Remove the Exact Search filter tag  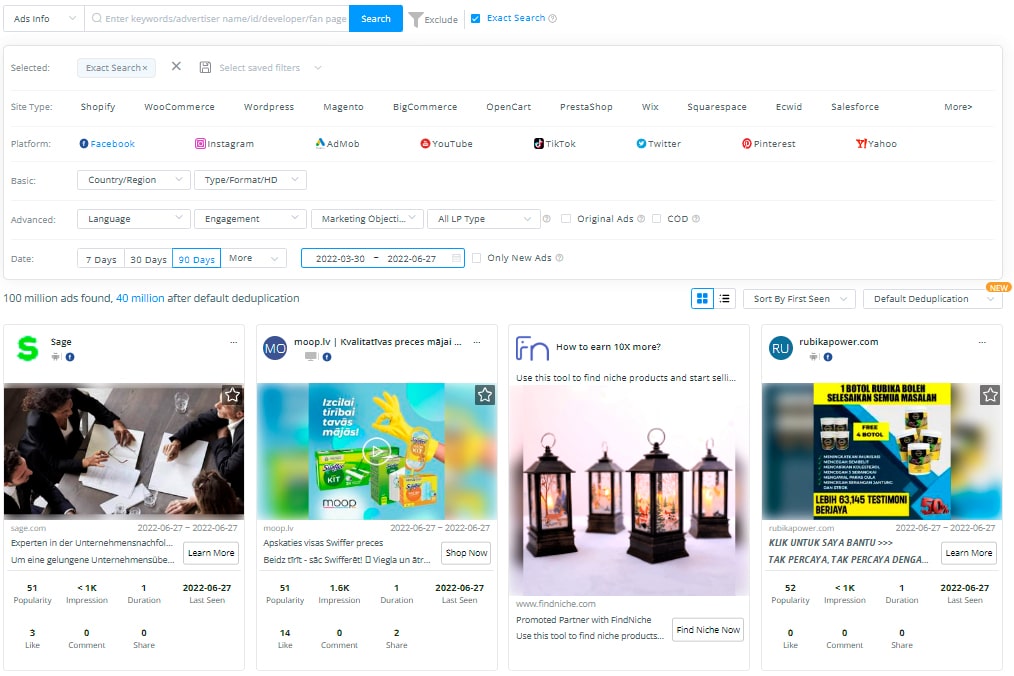[145, 68]
